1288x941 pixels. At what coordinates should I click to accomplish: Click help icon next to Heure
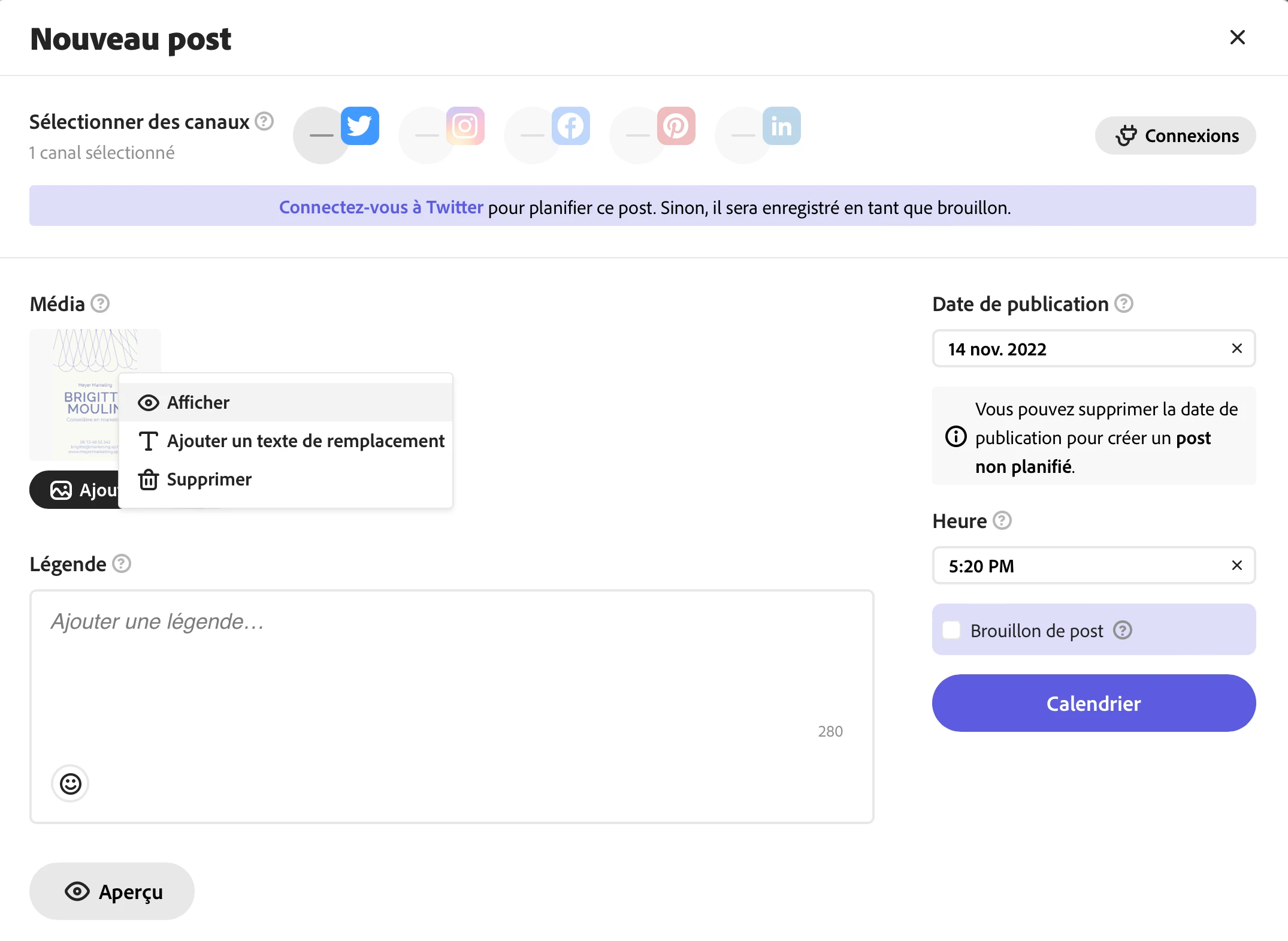(1002, 520)
